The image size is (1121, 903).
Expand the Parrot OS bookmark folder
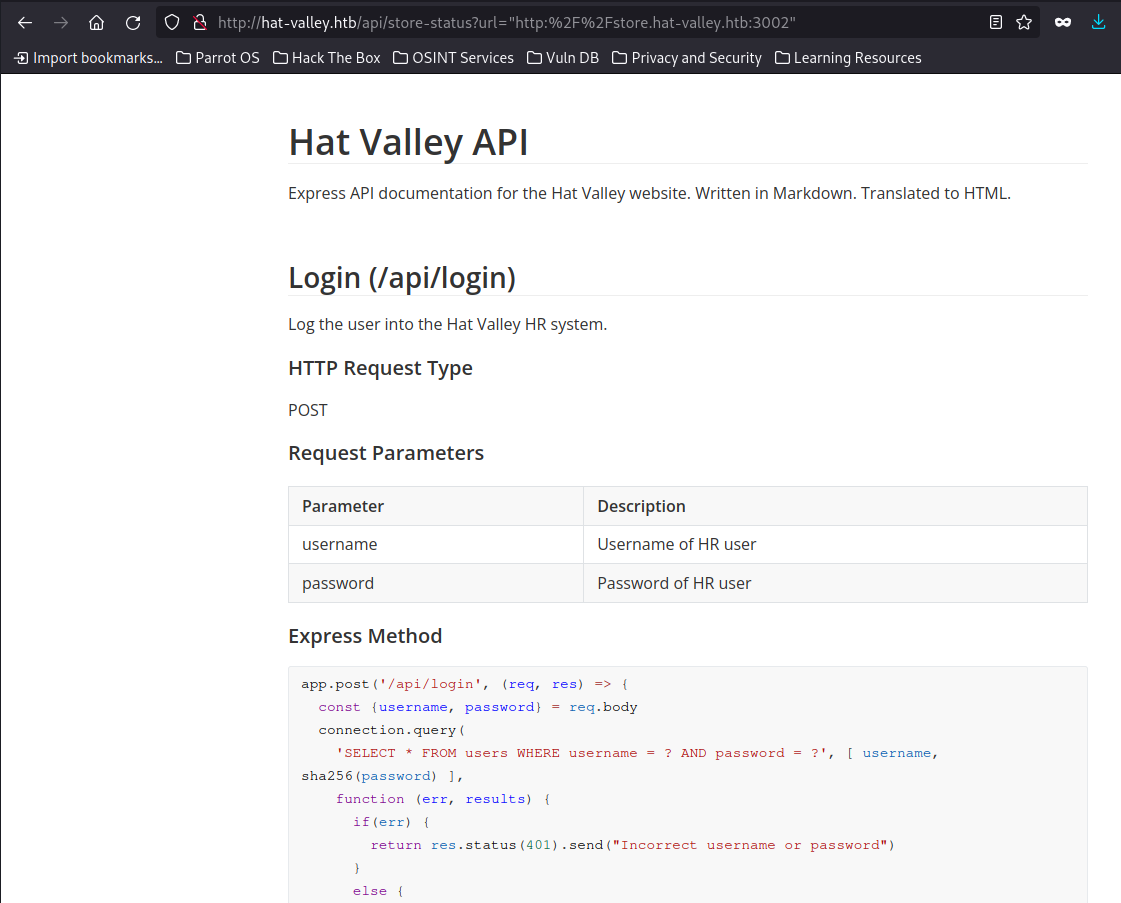click(218, 58)
